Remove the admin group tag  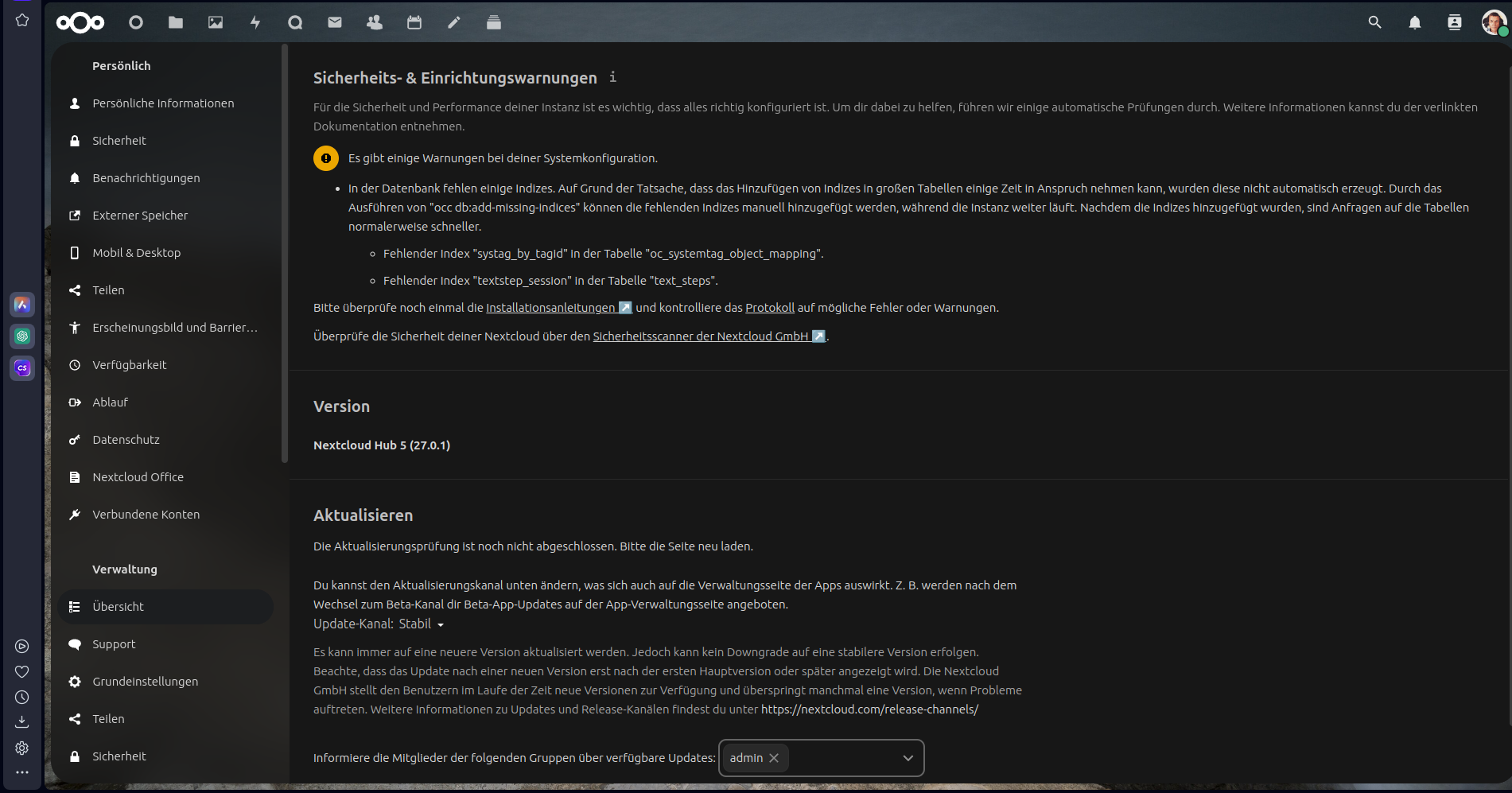pyautogui.click(x=774, y=758)
